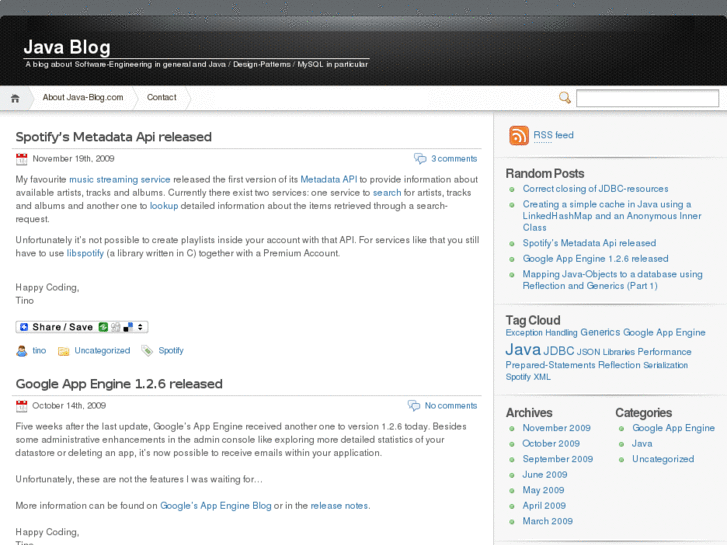The height and width of the screenshot is (545, 727).
Task: Go to the home page icon
Action: coord(15,98)
